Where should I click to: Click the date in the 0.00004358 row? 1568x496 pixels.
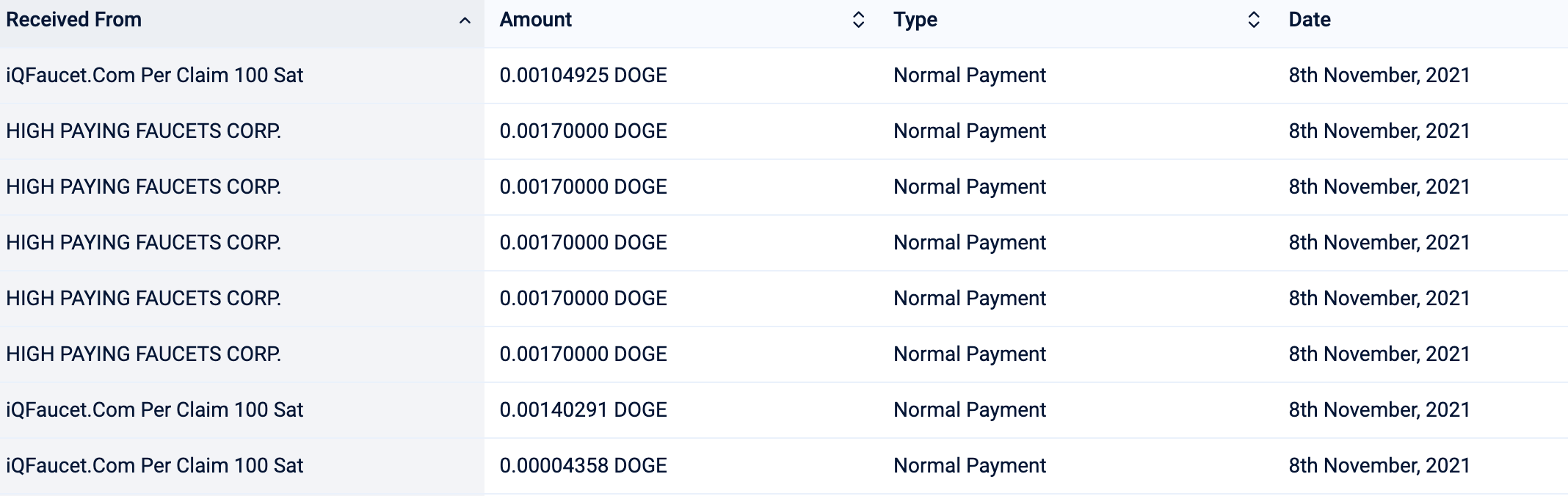point(1379,466)
